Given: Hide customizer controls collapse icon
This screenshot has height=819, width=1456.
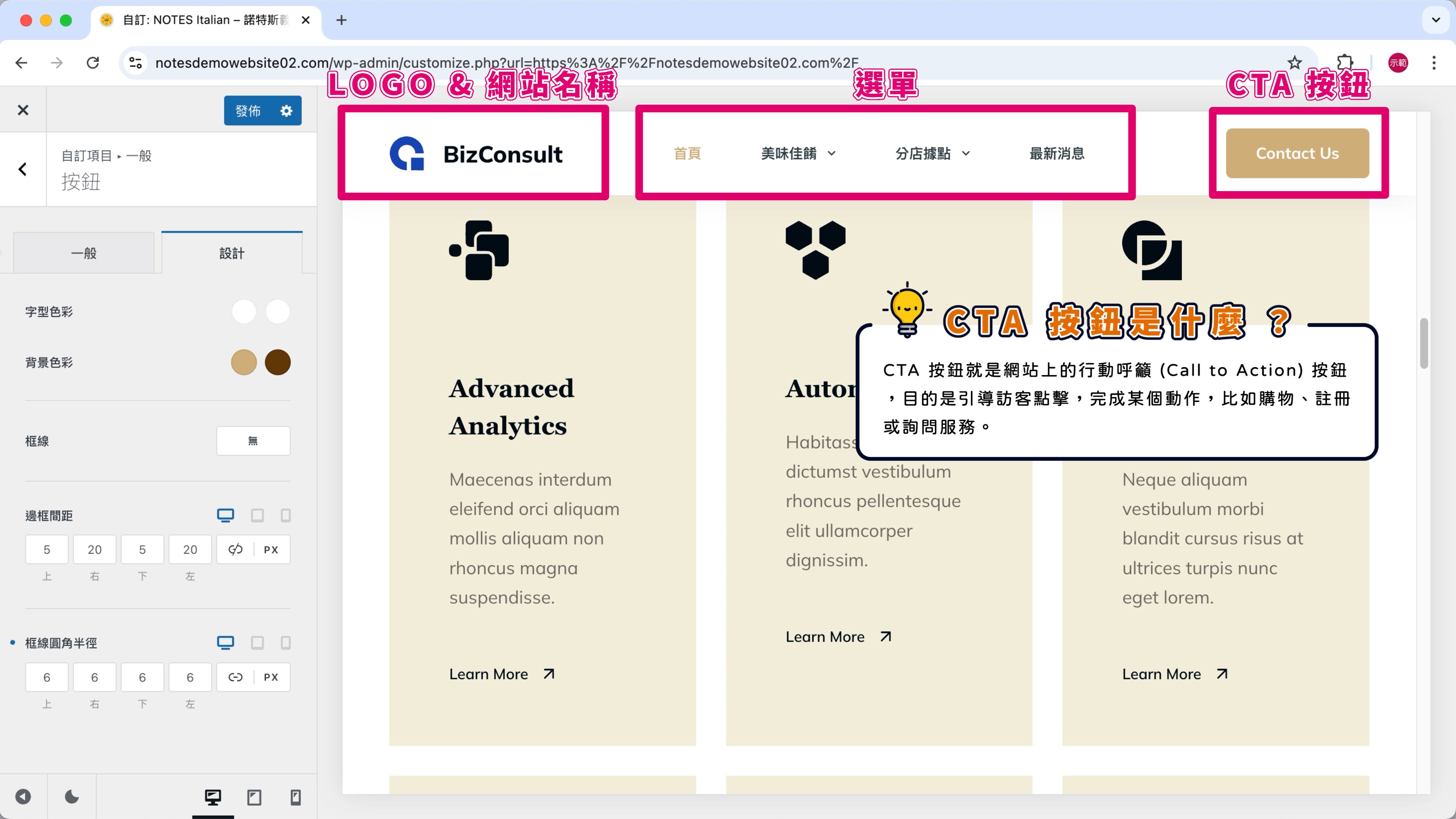Looking at the screenshot, I should pyautogui.click(x=23, y=797).
